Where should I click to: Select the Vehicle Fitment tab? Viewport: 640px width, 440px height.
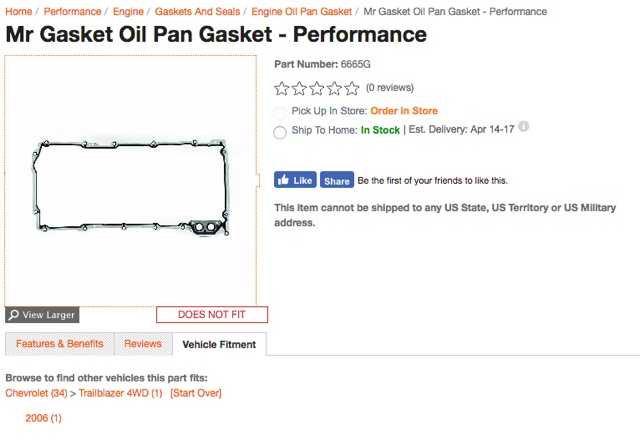click(219, 345)
